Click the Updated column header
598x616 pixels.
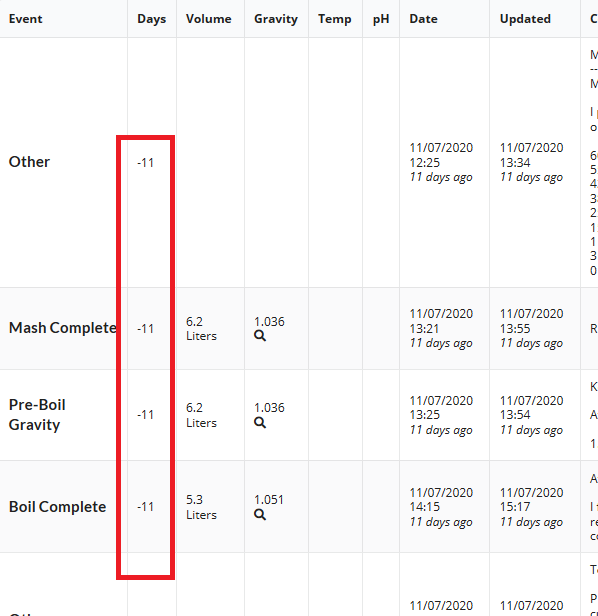click(525, 19)
